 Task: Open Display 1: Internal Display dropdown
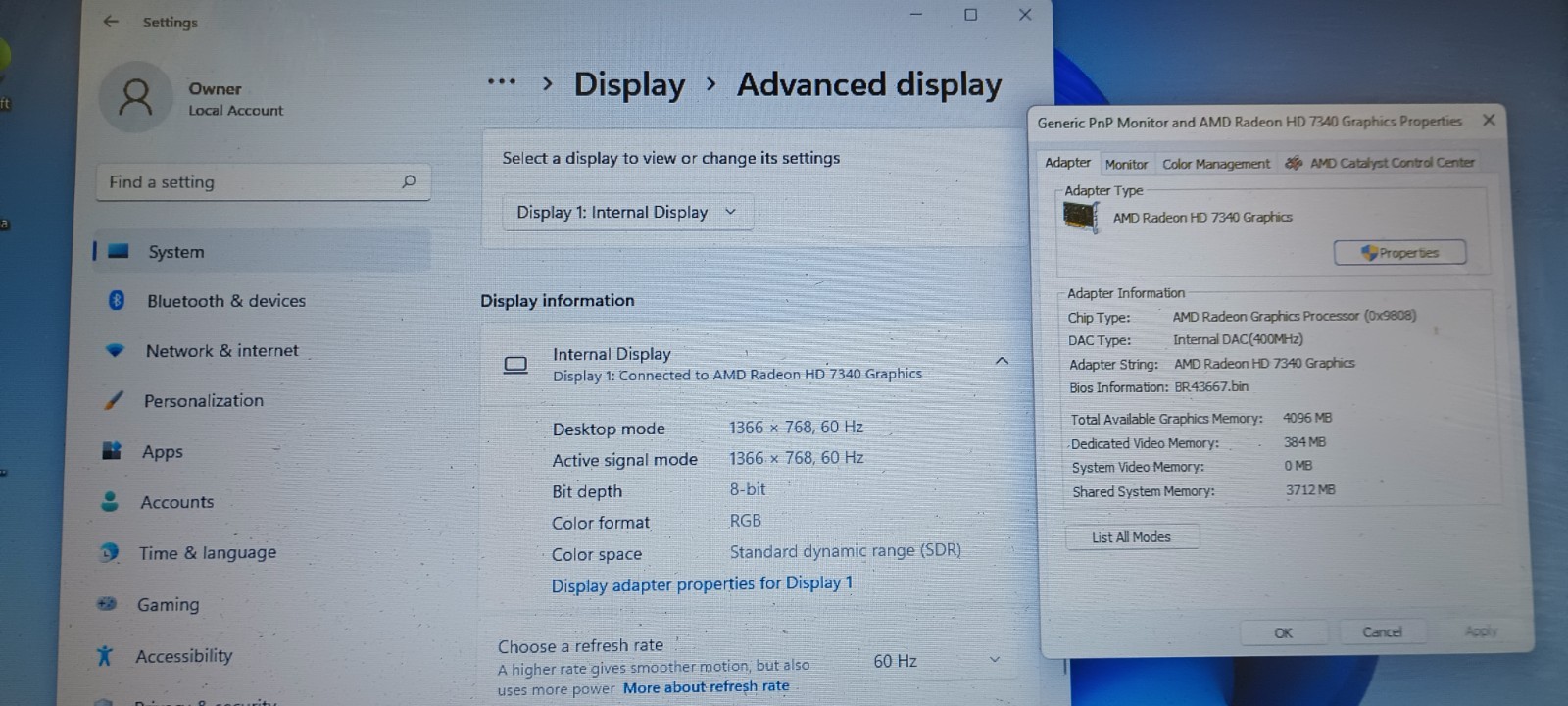(x=627, y=212)
